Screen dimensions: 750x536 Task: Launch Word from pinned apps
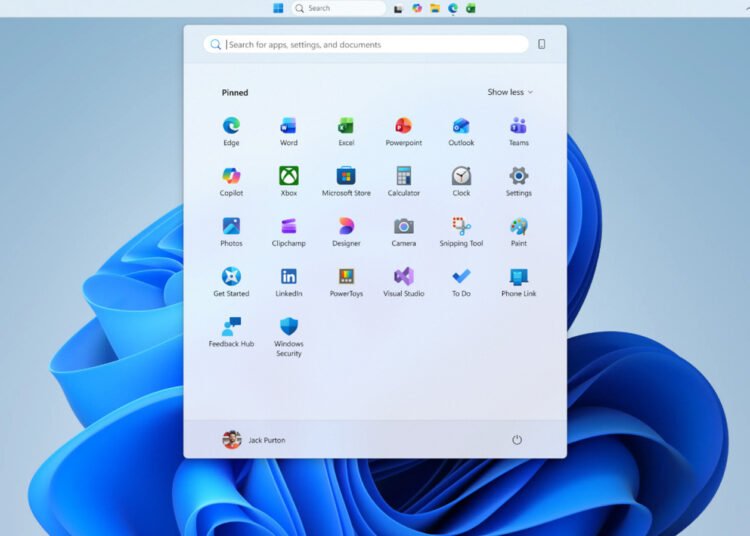(x=288, y=131)
